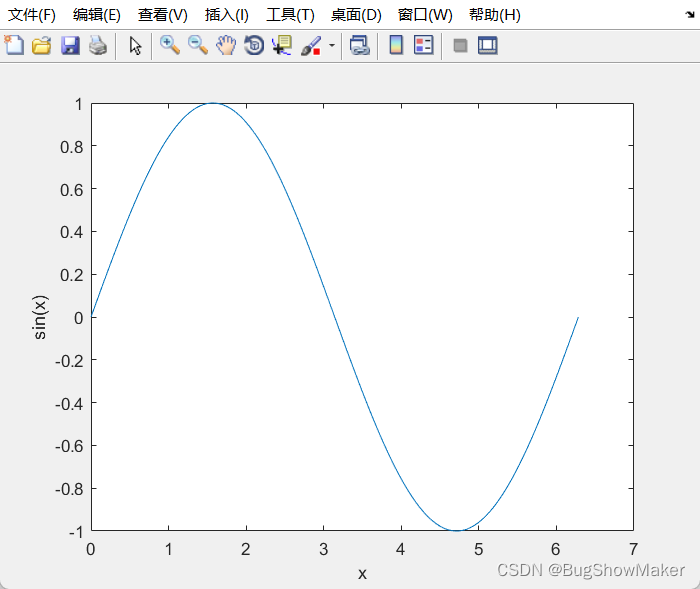Open the 窗口(W) menu
The width and height of the screenshot is (700, 589).
click(425, 15)
